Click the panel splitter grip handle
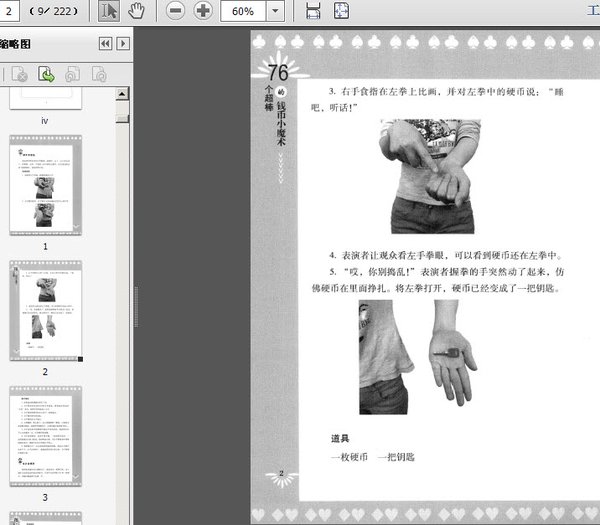 (136, 307)
